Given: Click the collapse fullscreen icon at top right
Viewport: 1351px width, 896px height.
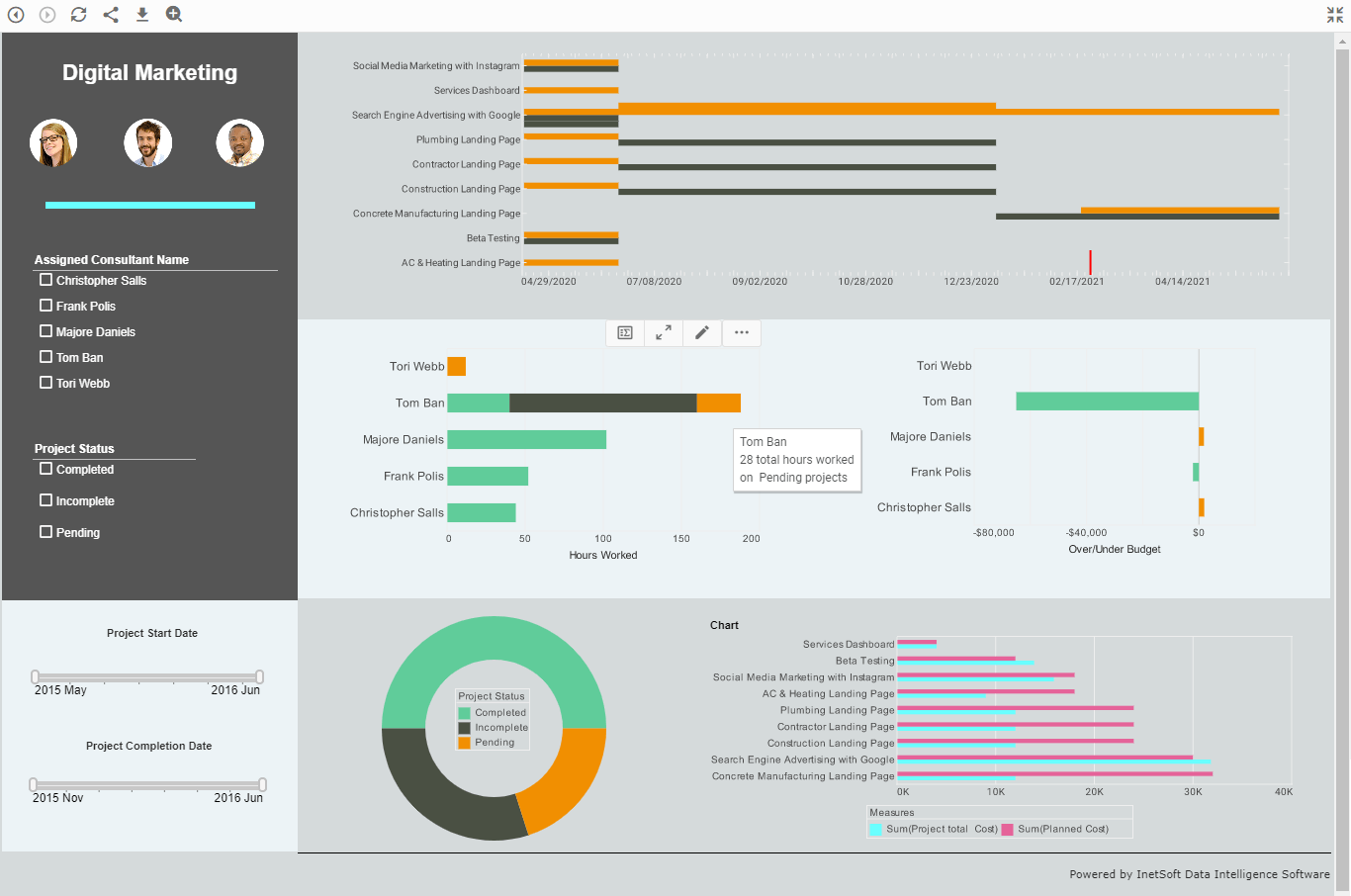Looking at the screenshot, I should [x=1335, y=14].
